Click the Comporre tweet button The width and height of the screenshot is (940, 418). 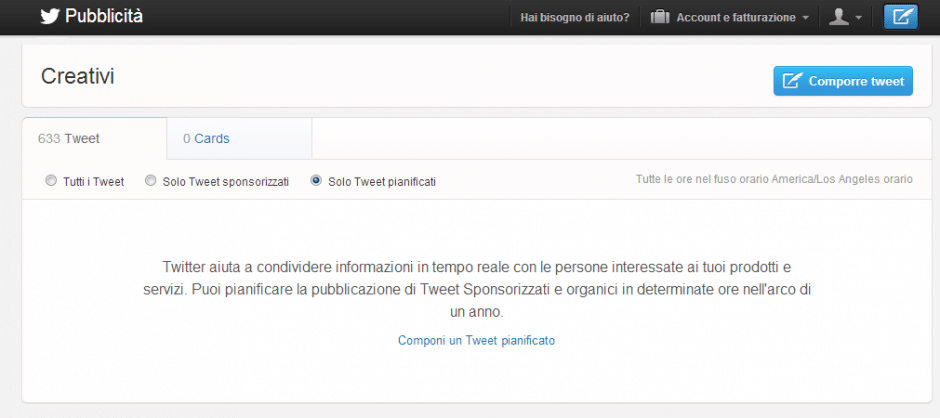(843, 81)
